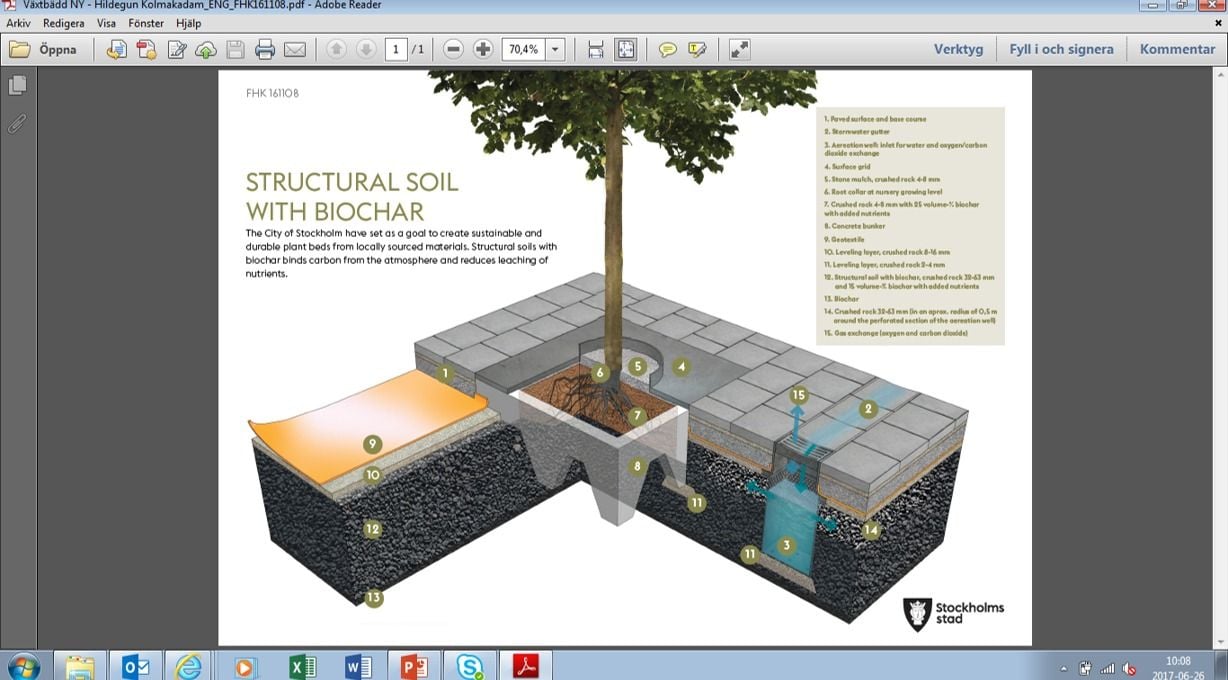This screenshot has height=680, width=1228.
Task: Open Excel from the Windows taskbar
Action: [302, 665]
